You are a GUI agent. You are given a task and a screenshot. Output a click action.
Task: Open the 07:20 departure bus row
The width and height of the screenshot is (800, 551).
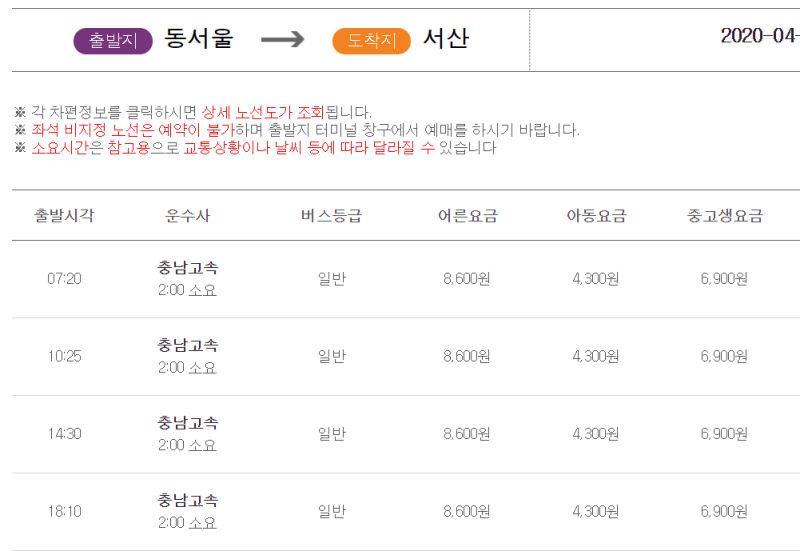click(x=406, y=279)
